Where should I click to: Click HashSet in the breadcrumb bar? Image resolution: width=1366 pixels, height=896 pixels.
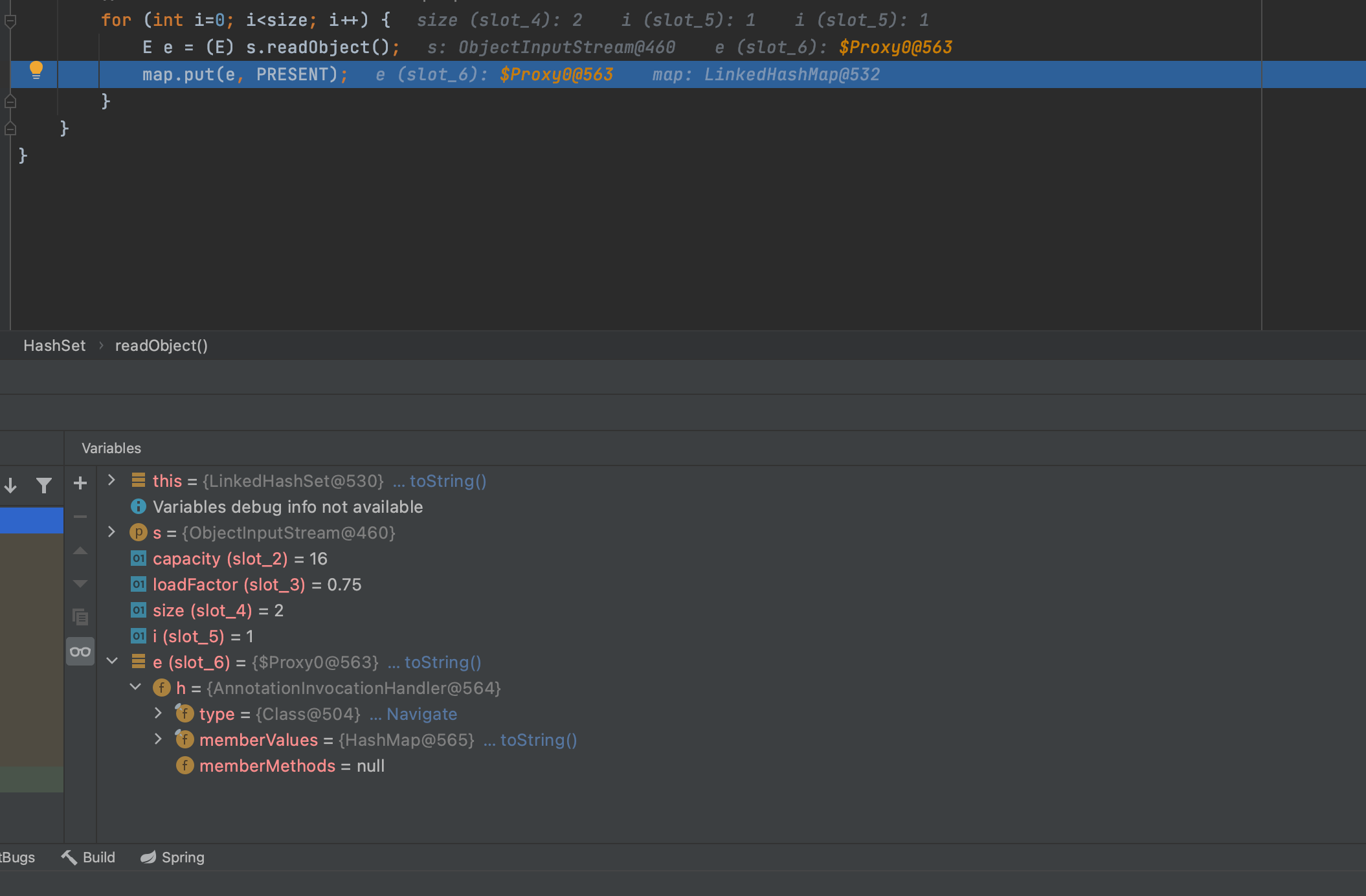coord(54,346)
